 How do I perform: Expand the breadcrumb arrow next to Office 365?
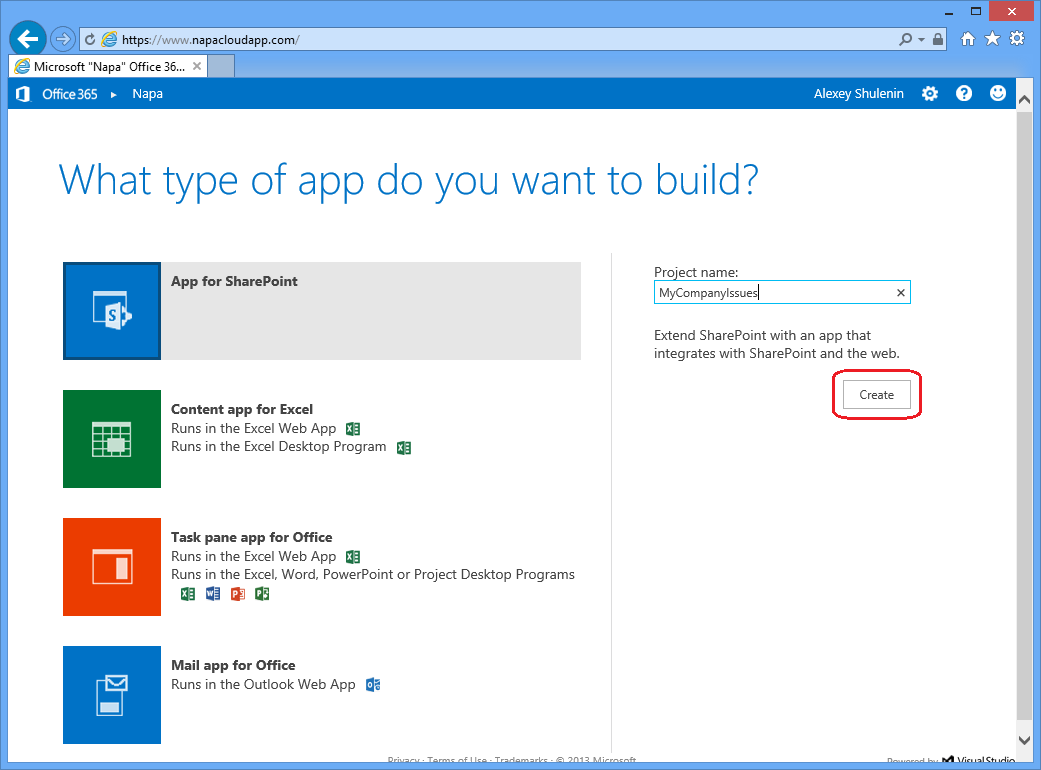click(x=112, y=93)
